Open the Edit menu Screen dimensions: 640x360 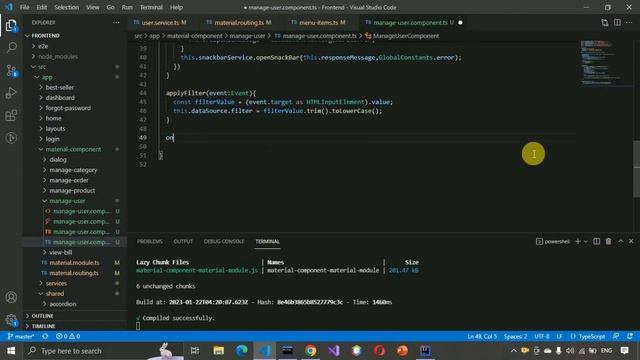tap(42, 7)
